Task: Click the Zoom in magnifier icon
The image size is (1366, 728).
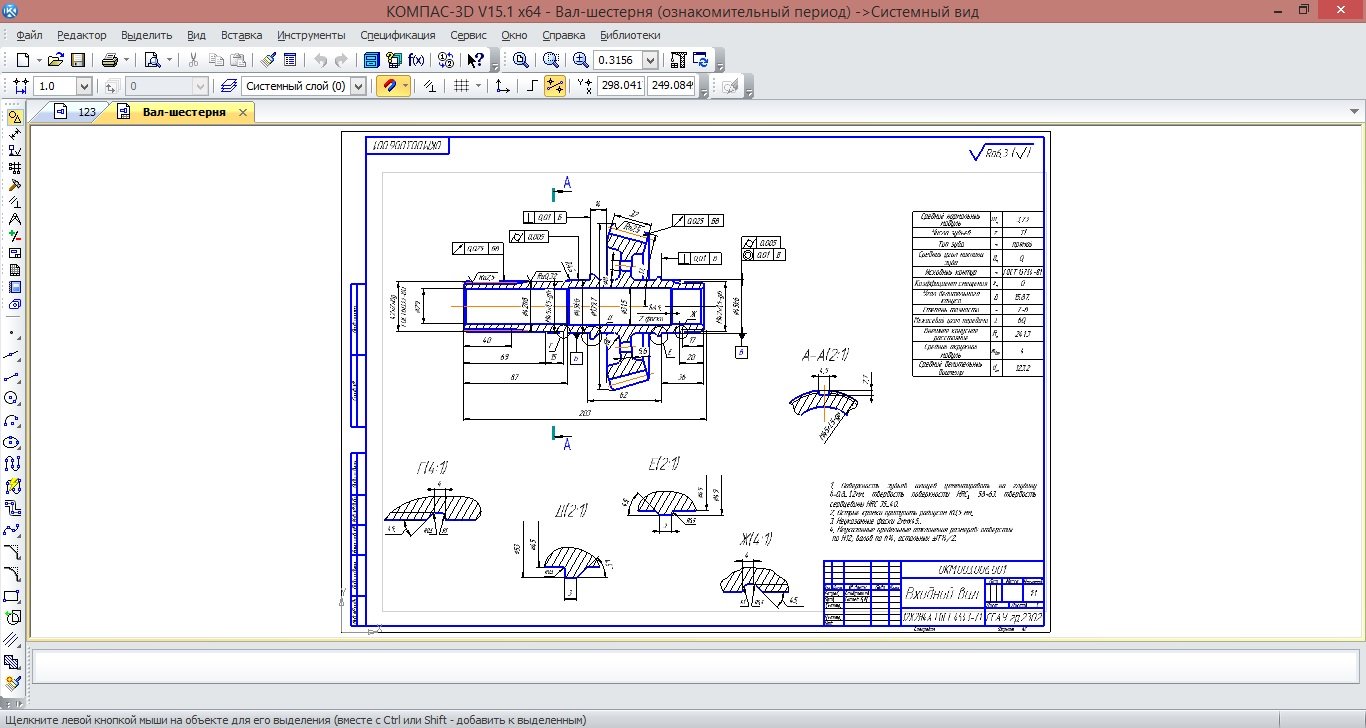Action: pyautogui.click(x=580, y=60)
